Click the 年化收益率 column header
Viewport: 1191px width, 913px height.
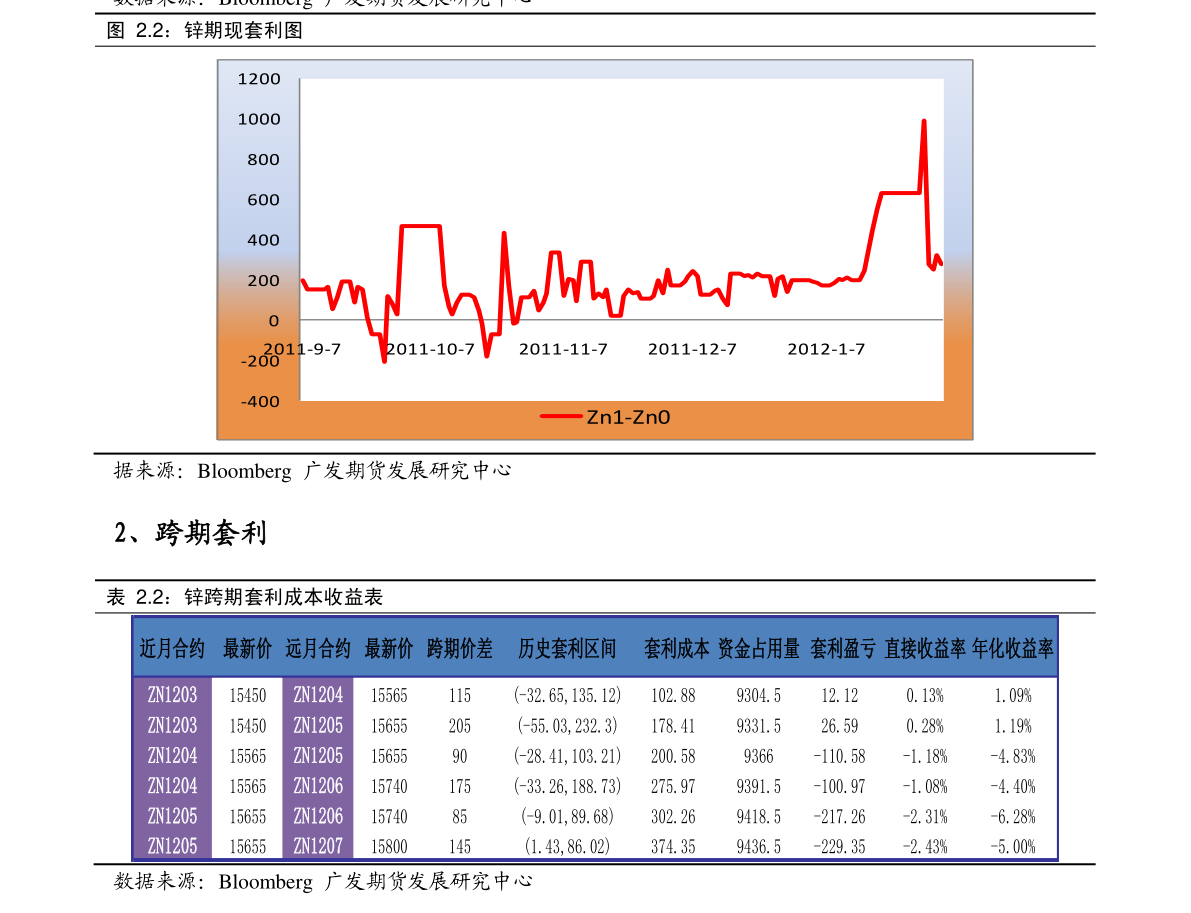coord(1015,649)
